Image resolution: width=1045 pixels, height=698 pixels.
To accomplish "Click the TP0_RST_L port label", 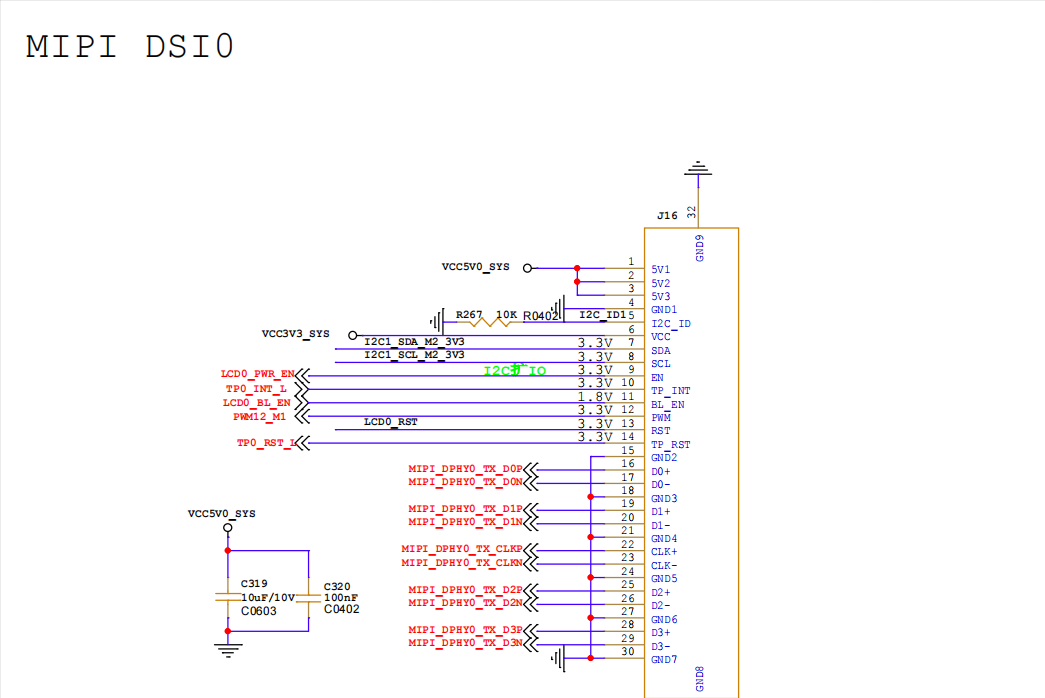I will pos(266,443).
